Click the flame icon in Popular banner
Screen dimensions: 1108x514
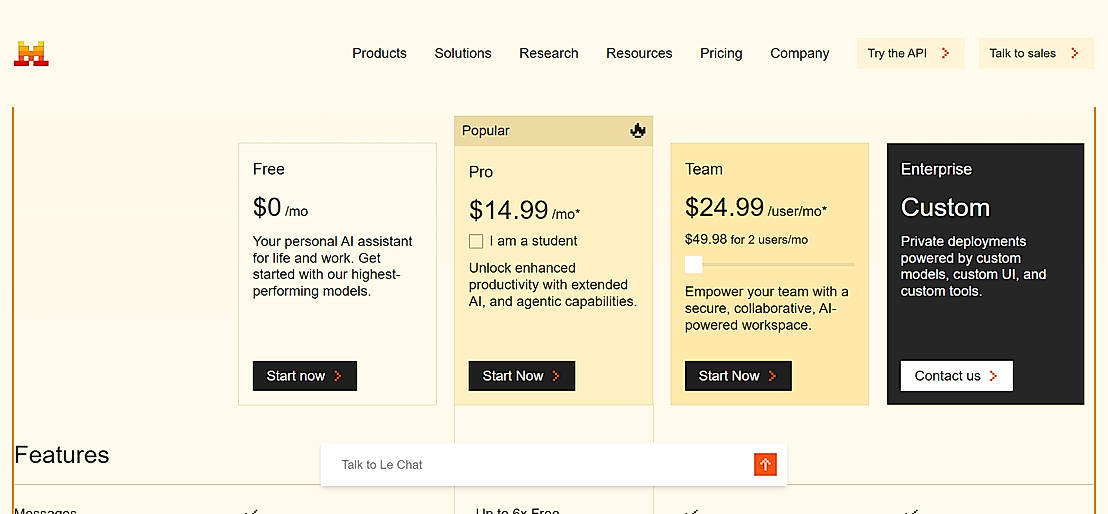pos(638,130)
